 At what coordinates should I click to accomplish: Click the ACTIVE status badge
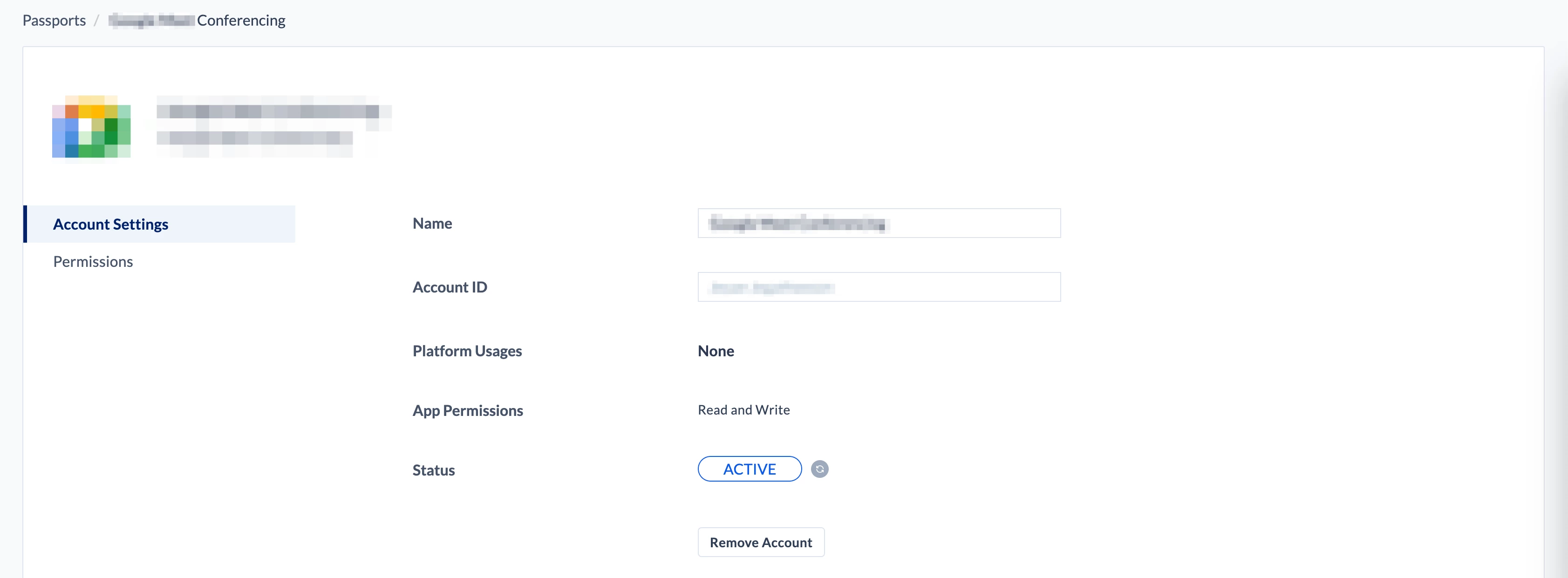pyautogui.click(x=749, y=469)
